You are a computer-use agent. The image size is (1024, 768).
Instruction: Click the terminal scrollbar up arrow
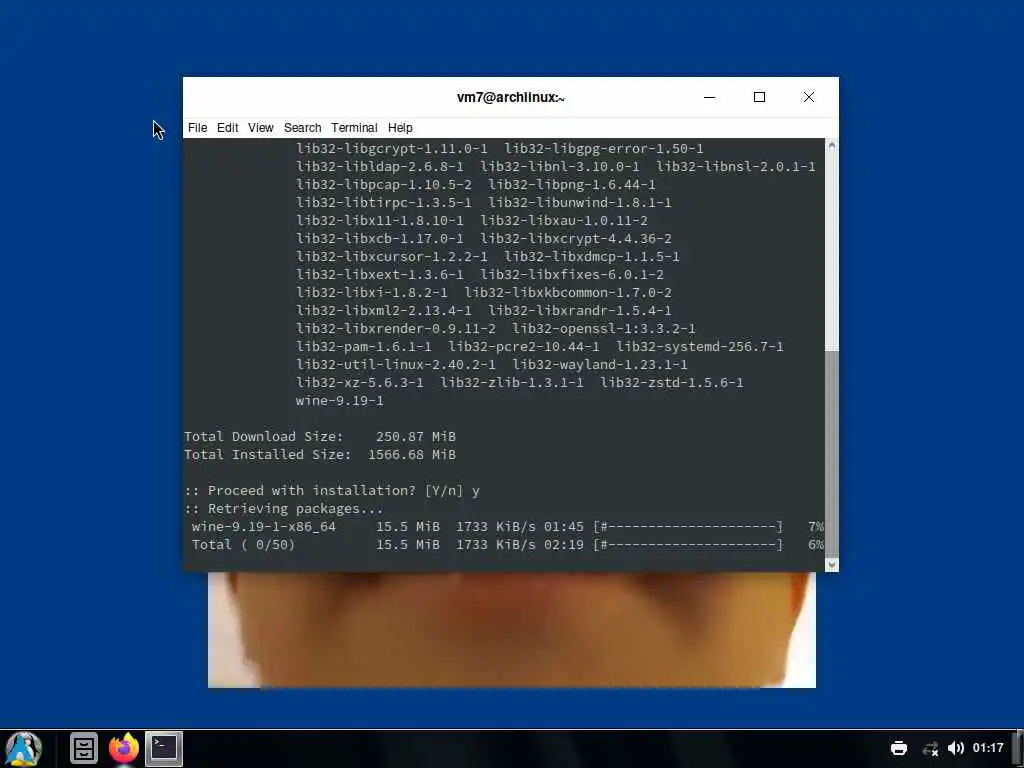tap(831, 145)
